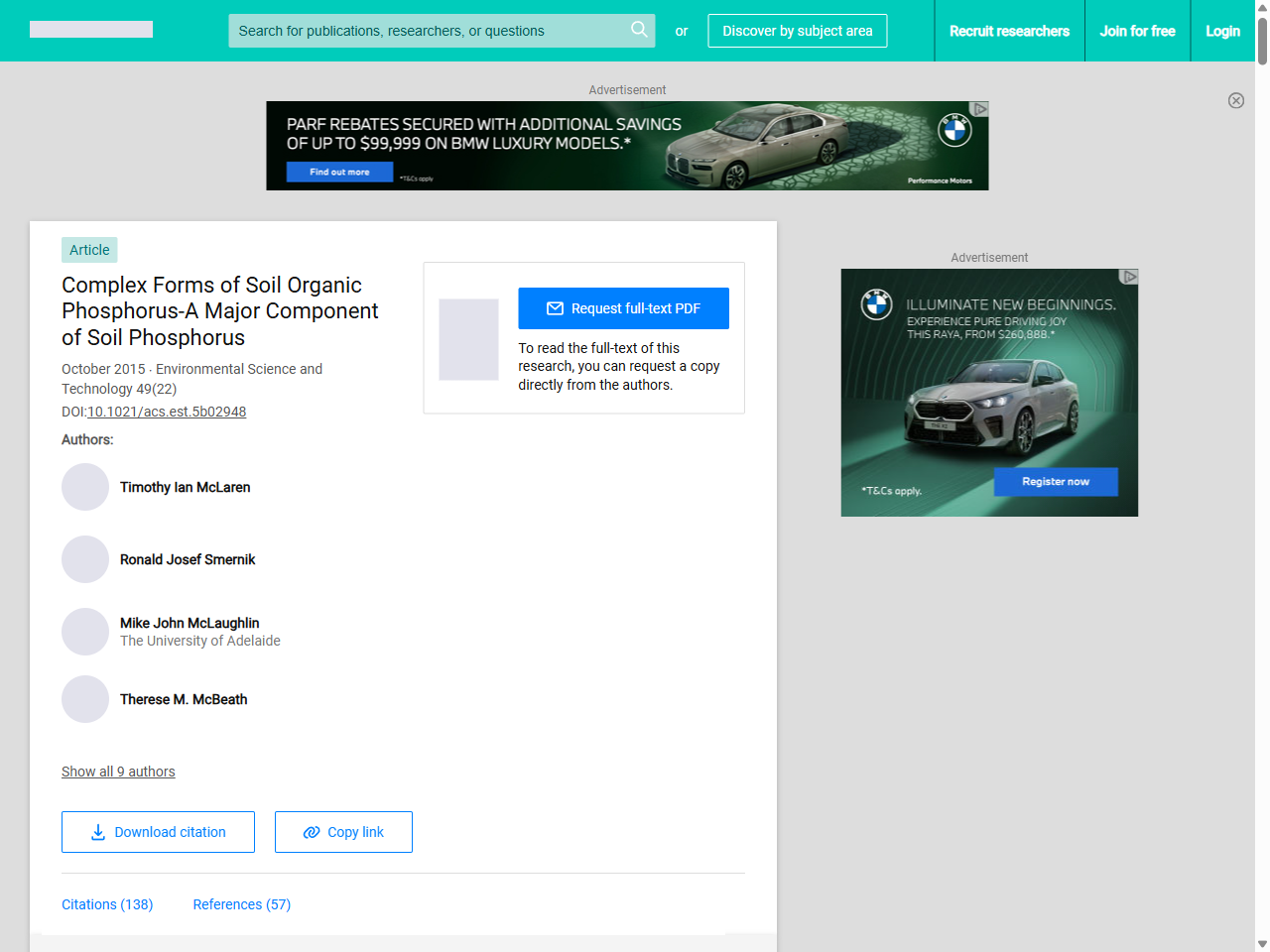Open the publication preview thumbnail
The height and width of the screenshot is (952, 1270).
(x=468, y=339)
